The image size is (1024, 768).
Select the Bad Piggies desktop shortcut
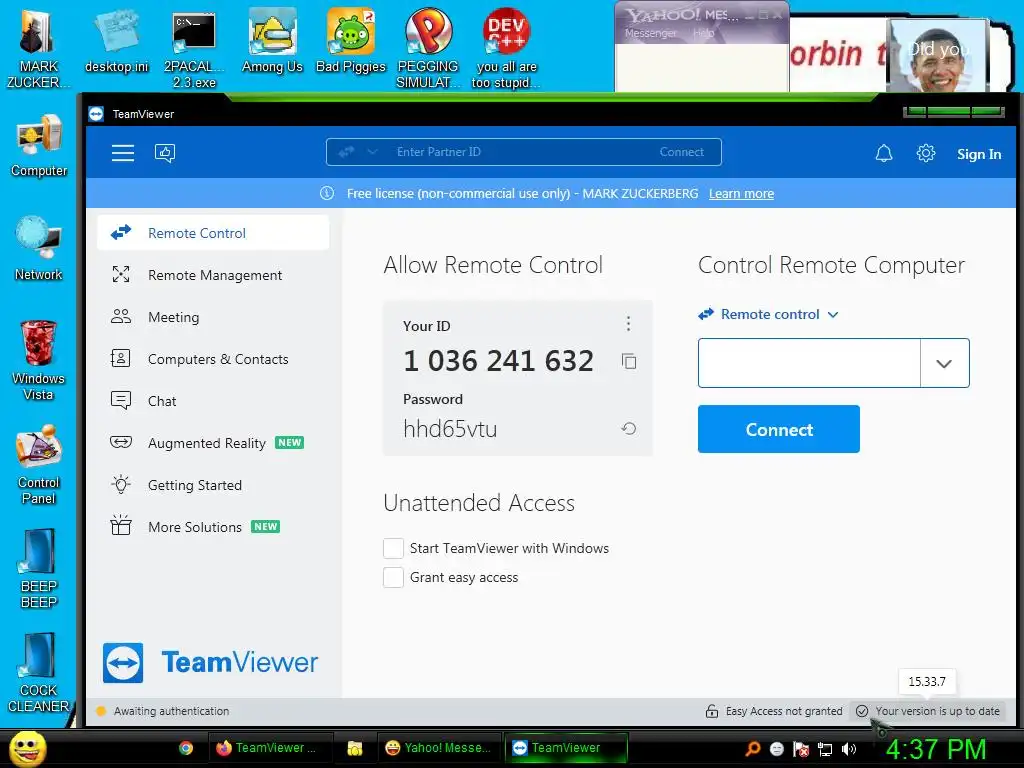click(x=351, y=42)
